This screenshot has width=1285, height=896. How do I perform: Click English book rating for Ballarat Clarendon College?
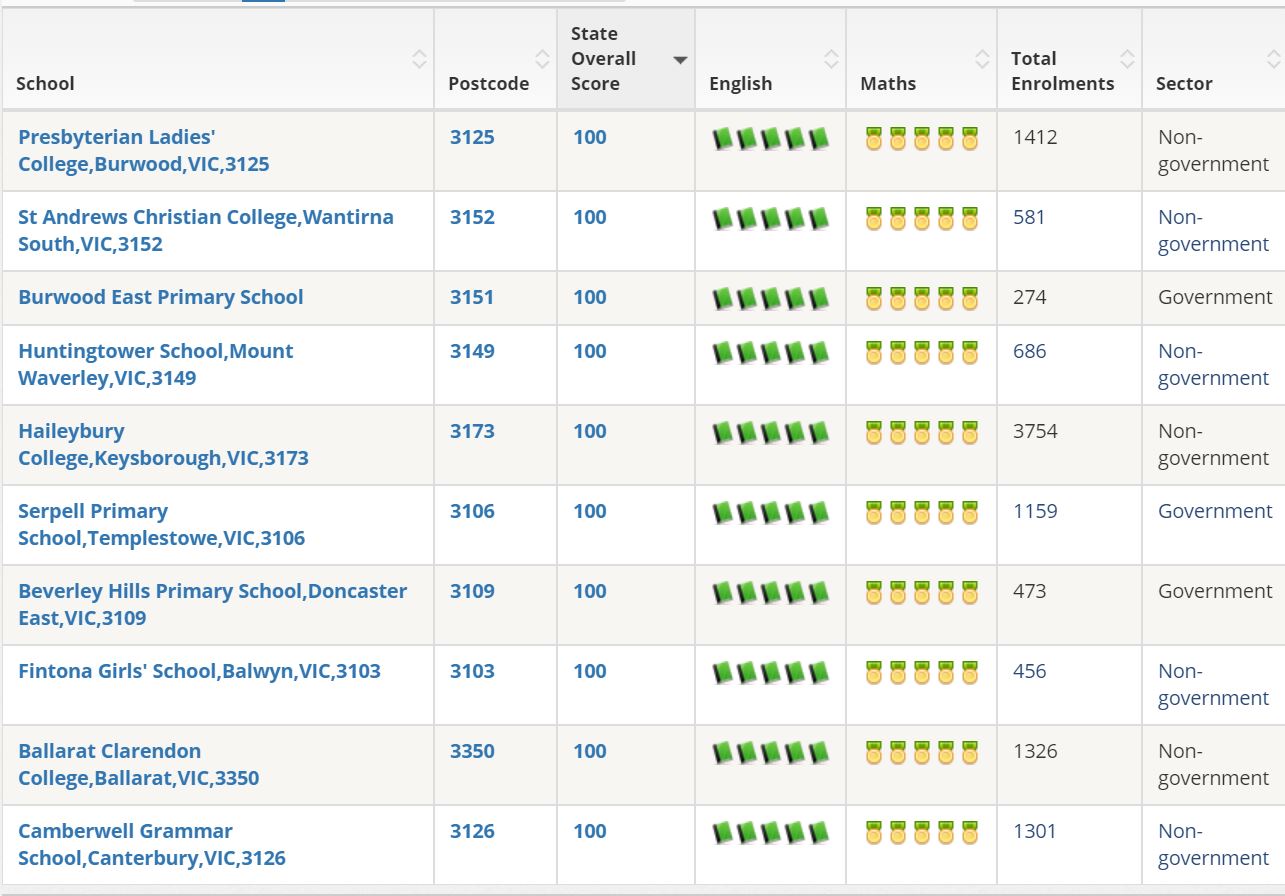771,752
